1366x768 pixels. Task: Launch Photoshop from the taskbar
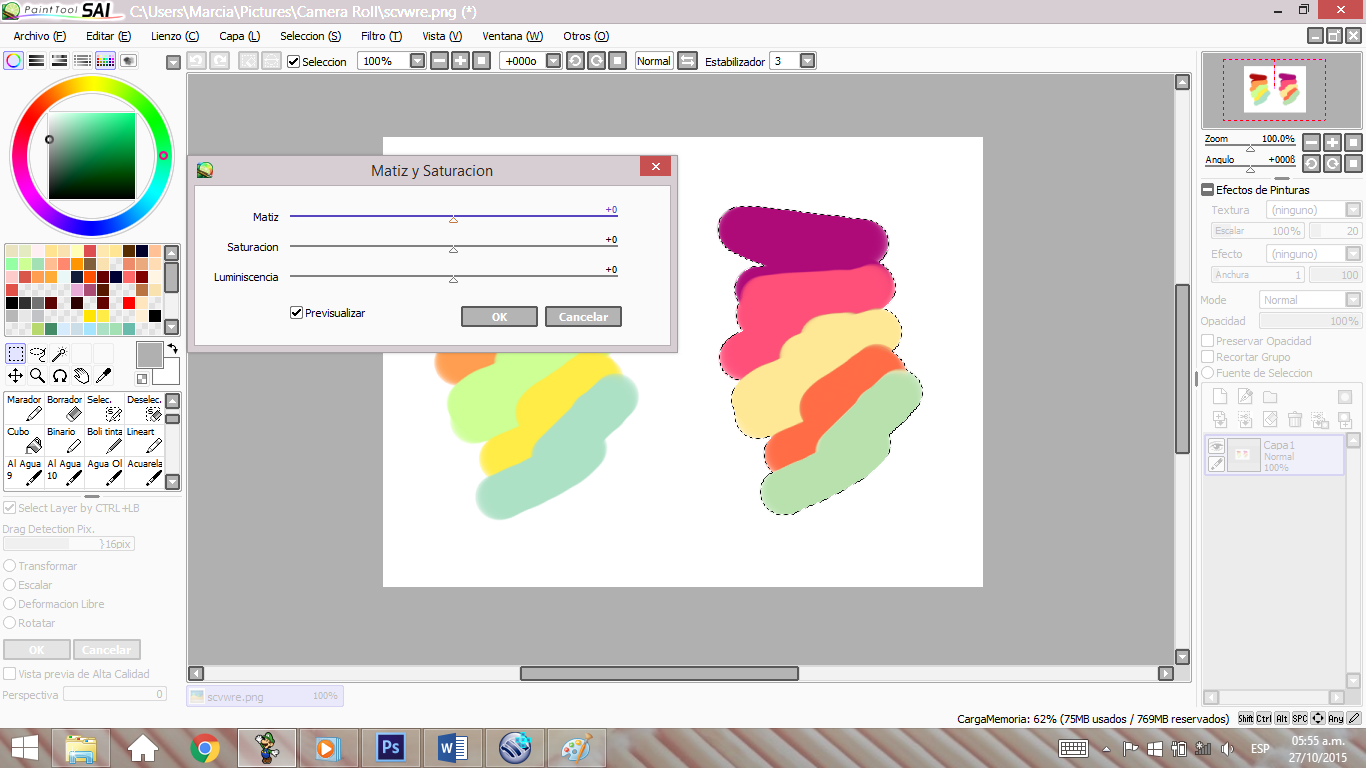[x=391, y=747]
